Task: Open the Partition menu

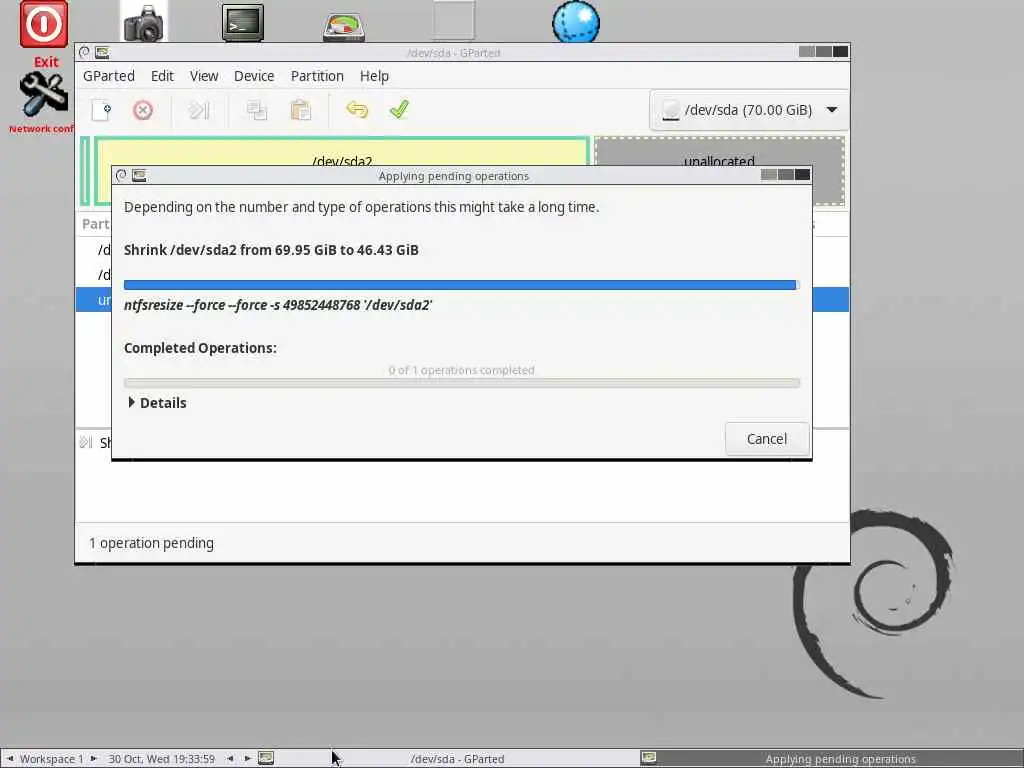Action: pyautogui.click(x=317, y=76)
